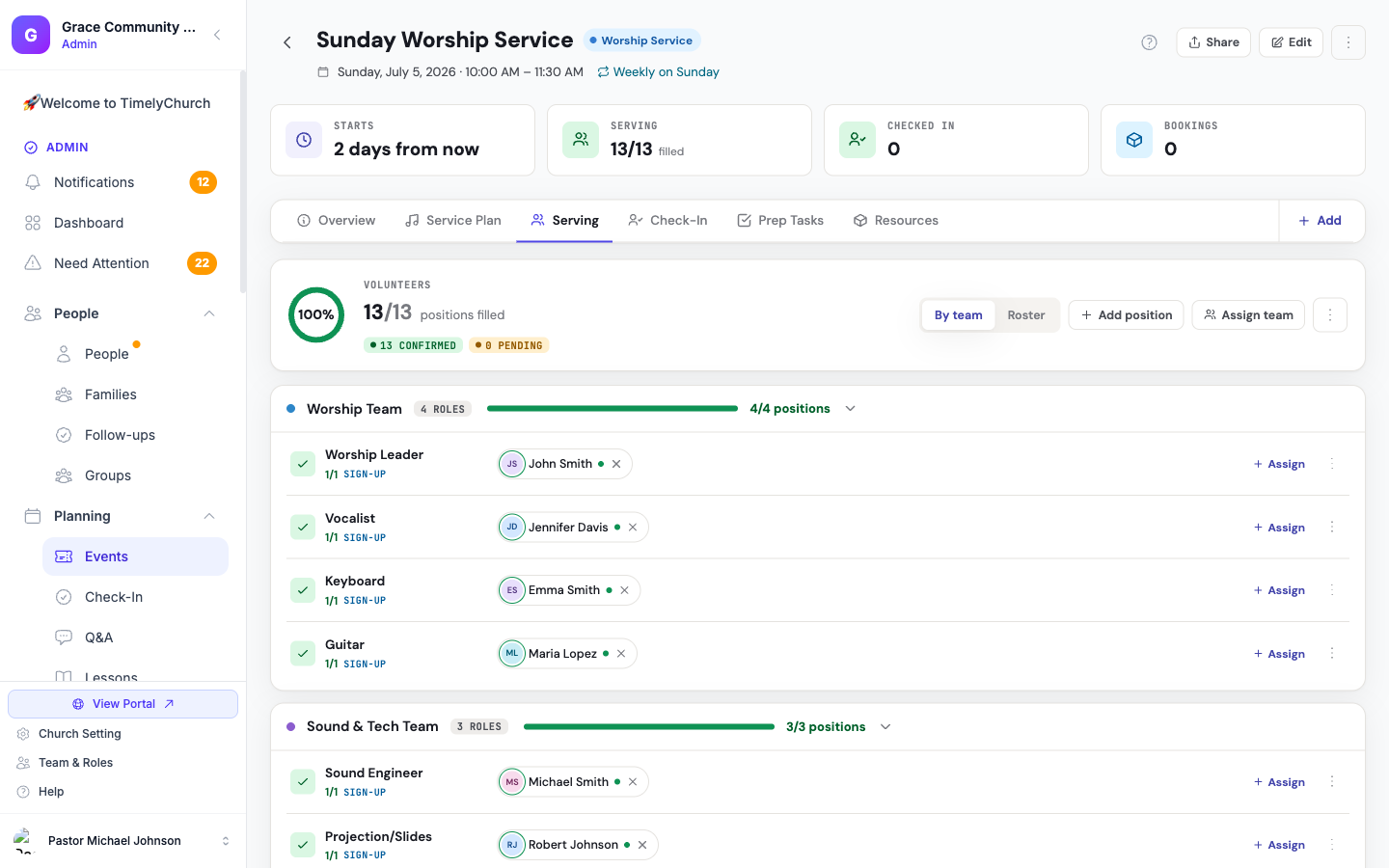This screenshot has height=868, width=1389.
Task: Open View Portal link
Action: pyautogui.click(x=123, y=704)
